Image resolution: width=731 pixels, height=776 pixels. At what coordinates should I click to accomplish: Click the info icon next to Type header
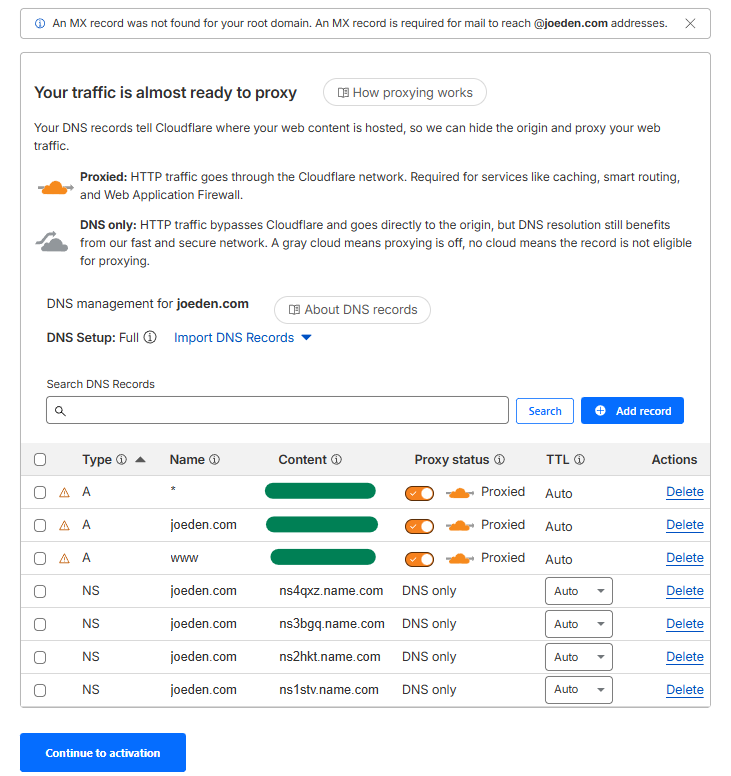[121, 460]
